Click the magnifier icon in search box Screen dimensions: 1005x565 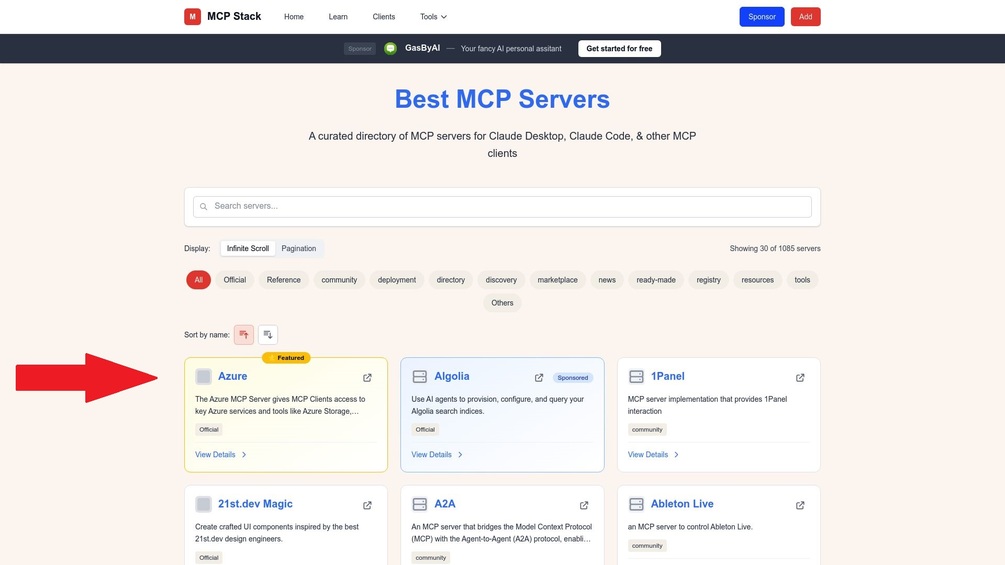203,206
